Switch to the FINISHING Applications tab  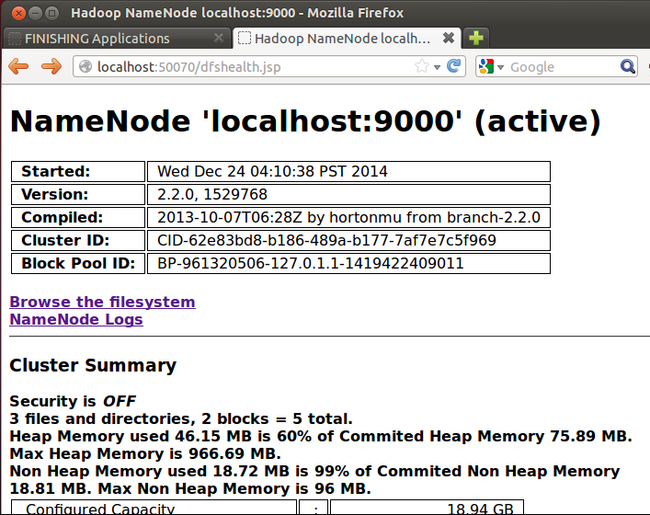[116, 39]
